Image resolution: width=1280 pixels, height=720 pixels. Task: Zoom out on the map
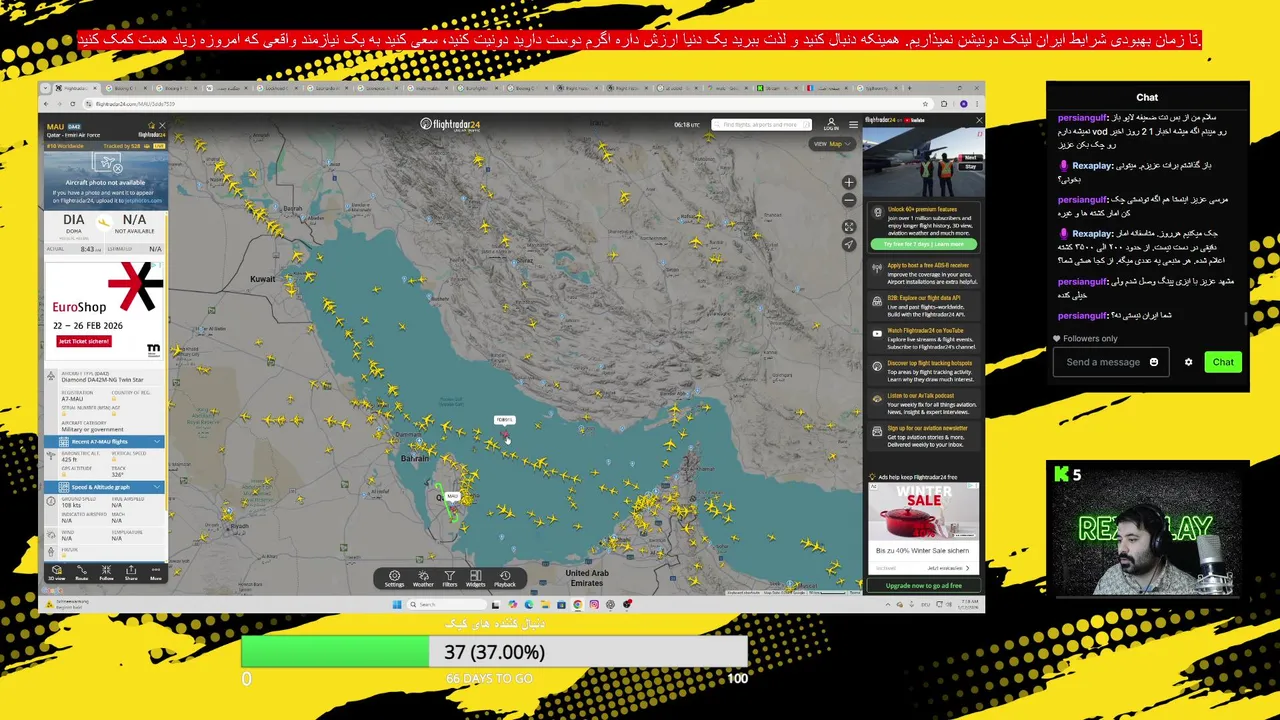(x=849, y=200)
